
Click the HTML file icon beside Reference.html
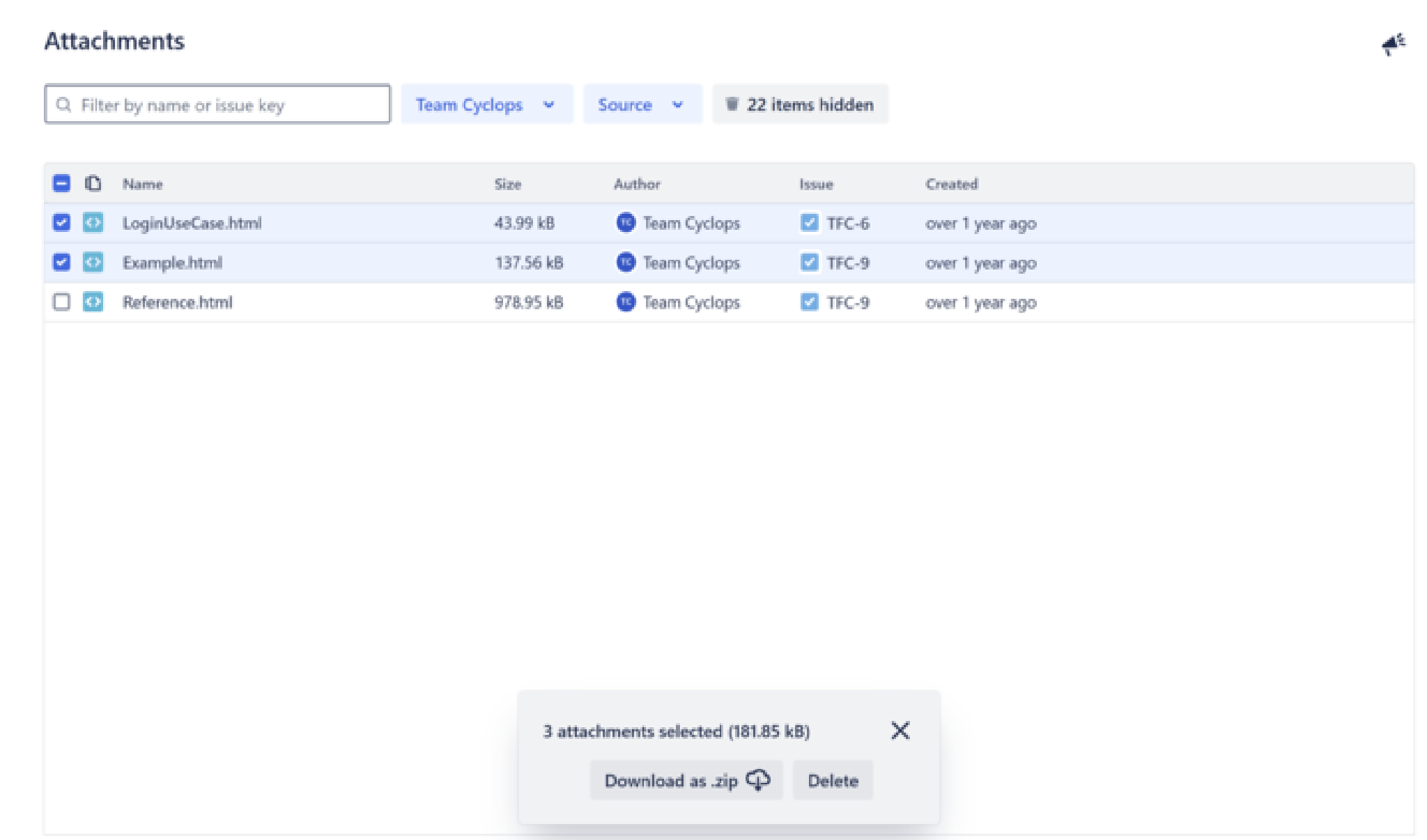(93, 302)
